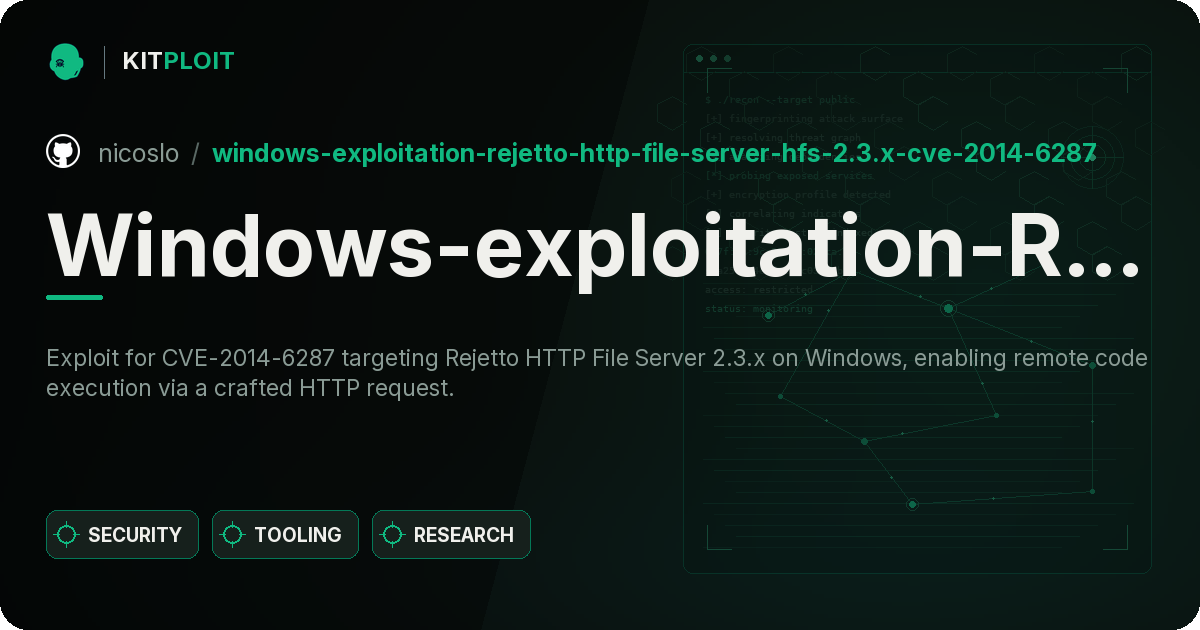This screenshot has width=1200, height=630.
Task: Click the RESEARCH tag button
Action: pyautogui.click(x=451, y=535)
